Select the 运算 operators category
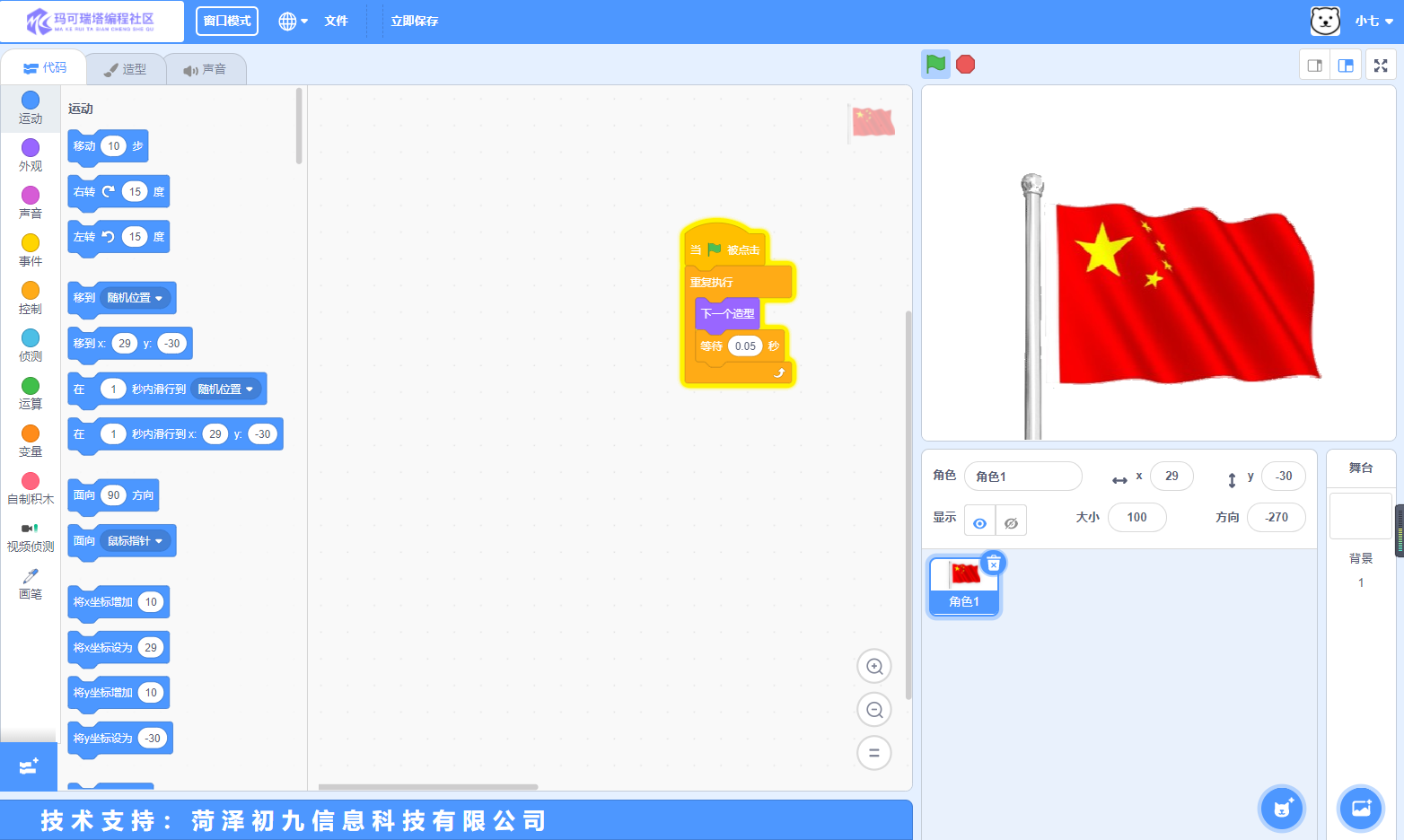 [31, 393]
